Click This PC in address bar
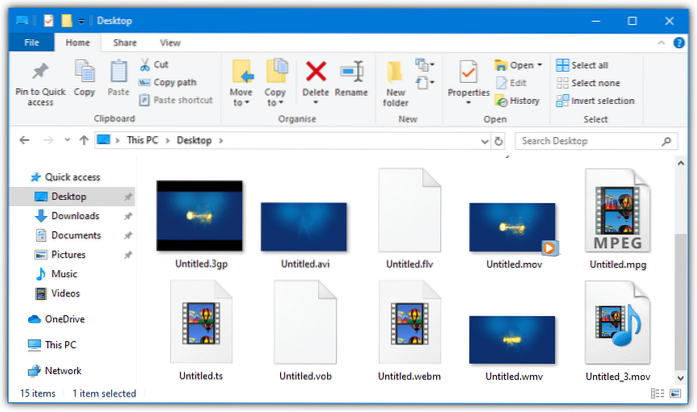The image size is (697, 412). 142,140
